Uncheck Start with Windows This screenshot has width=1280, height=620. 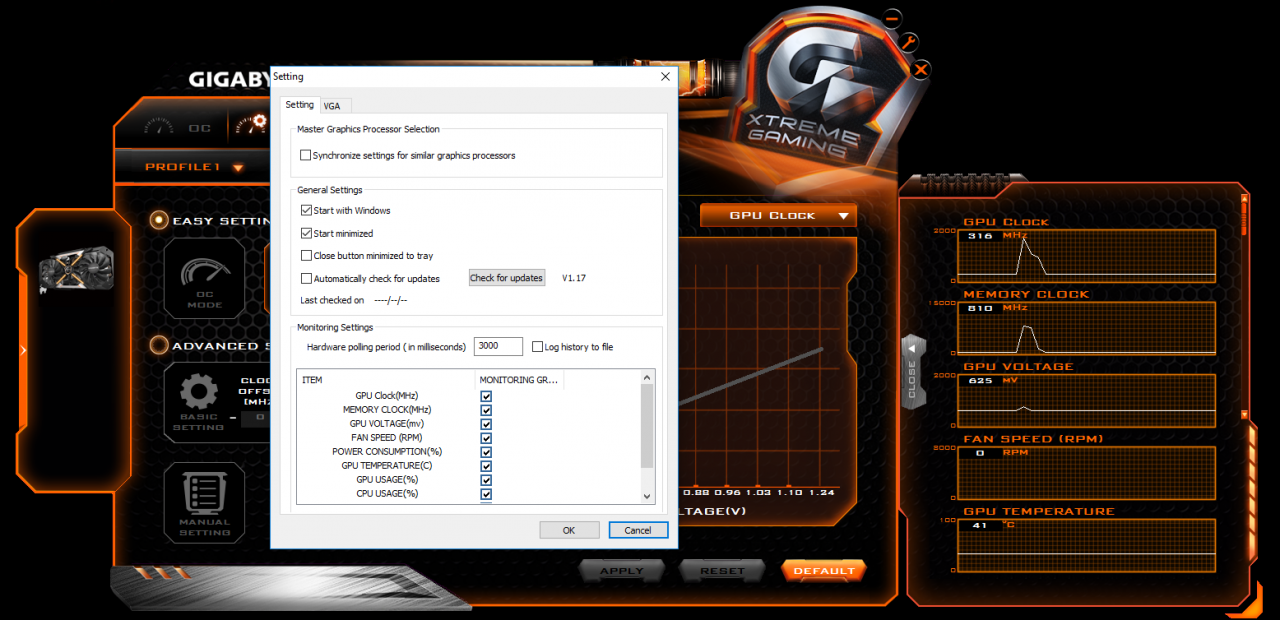(306, 210)
